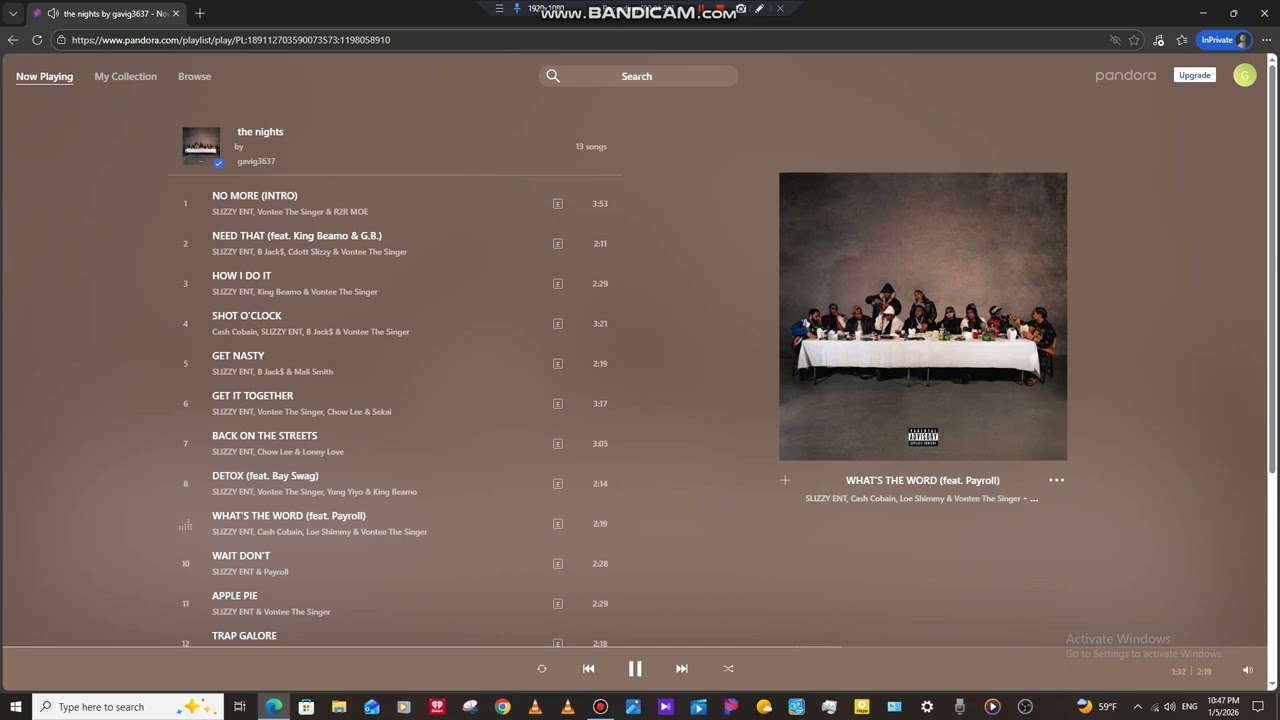Close the nights browser tab
Image resolution: width=1280 pixels, height=720 pixels.
coord(176,14)
